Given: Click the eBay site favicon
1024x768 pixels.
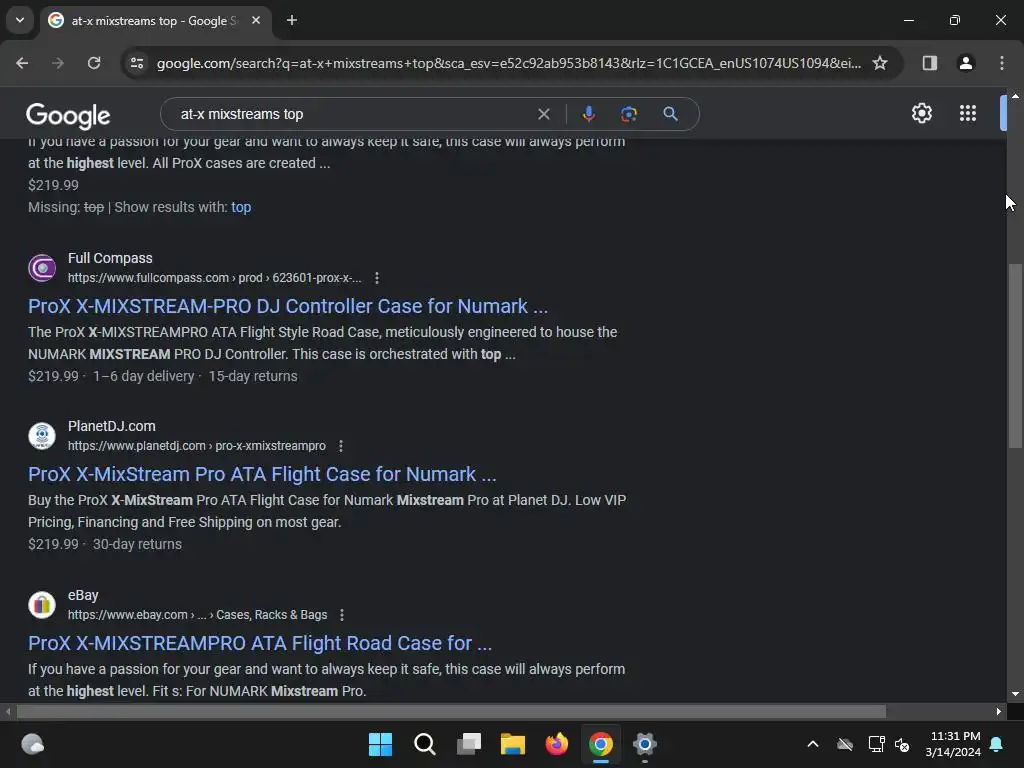Looking at the screenshot, I should (x=42, y=605).
